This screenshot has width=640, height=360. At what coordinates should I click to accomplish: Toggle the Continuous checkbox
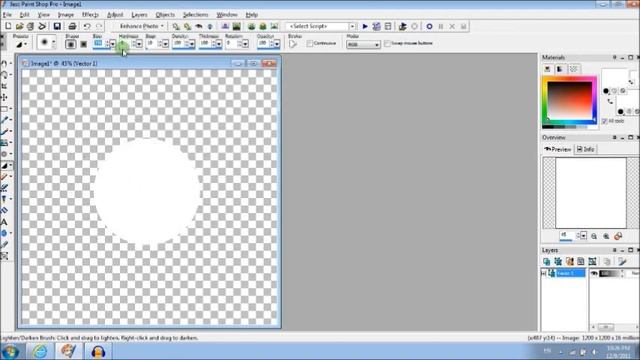point(310,43)
